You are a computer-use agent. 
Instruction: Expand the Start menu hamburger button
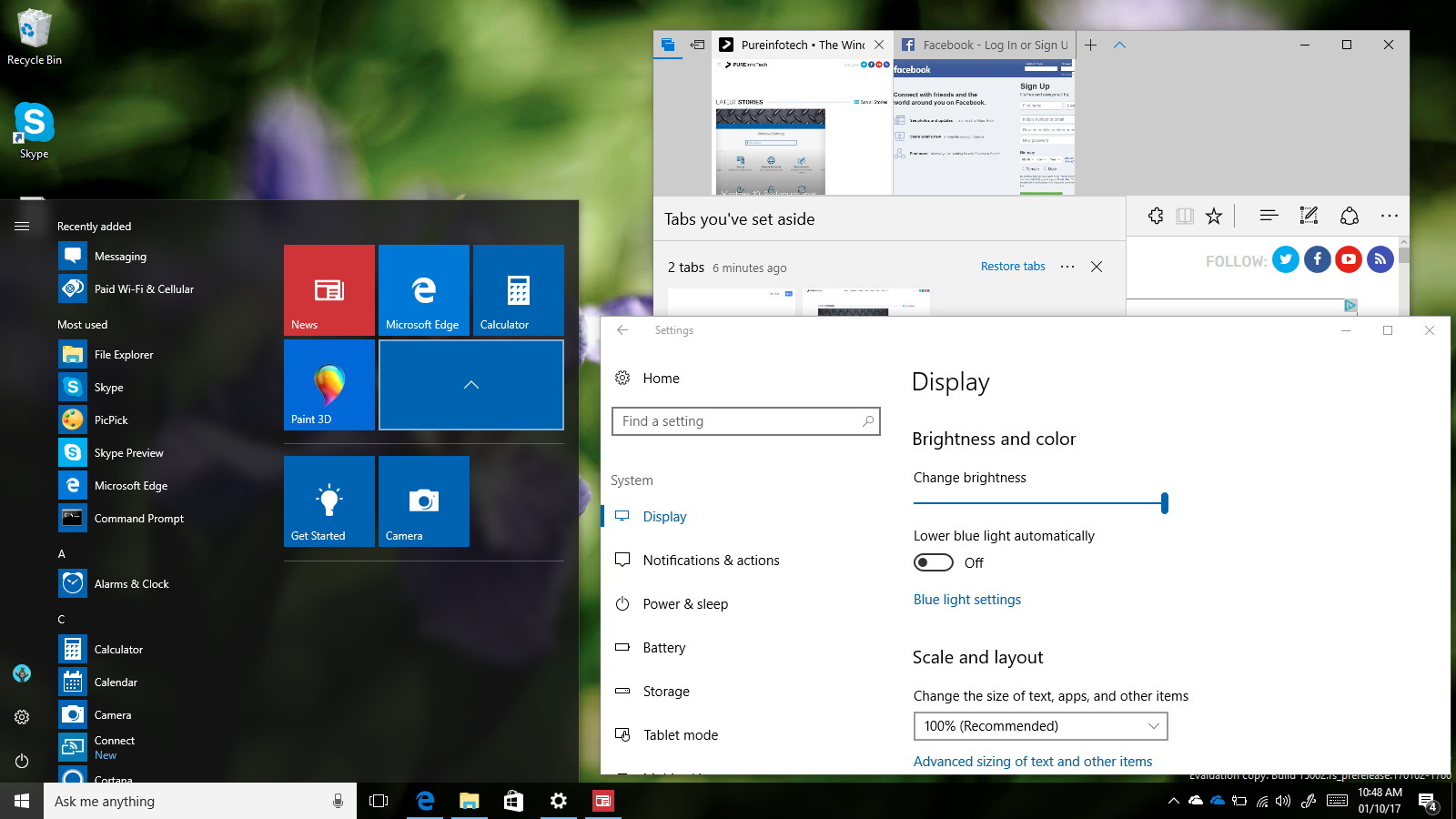22,226
